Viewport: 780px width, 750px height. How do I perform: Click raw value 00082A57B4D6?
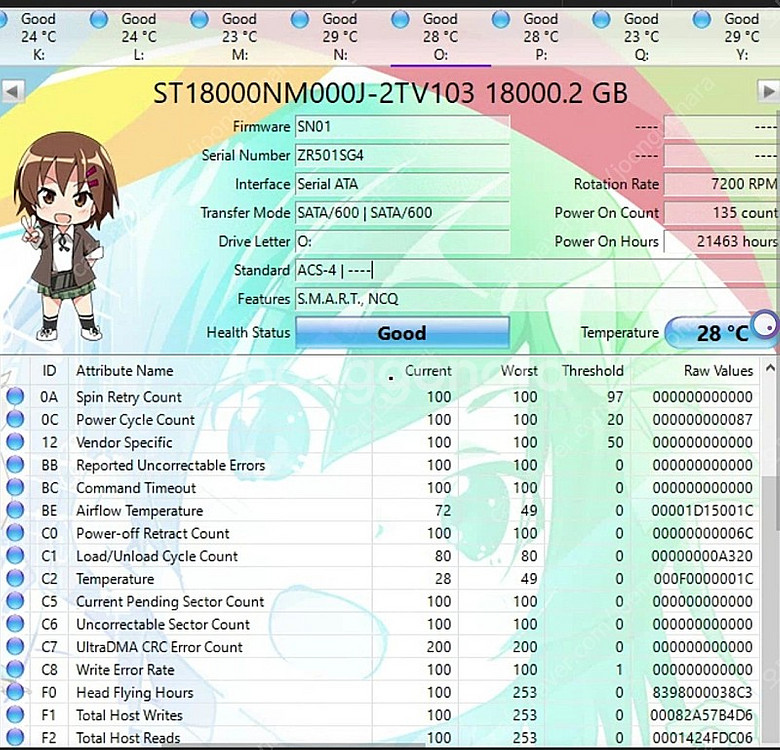[x=702, y=715]
